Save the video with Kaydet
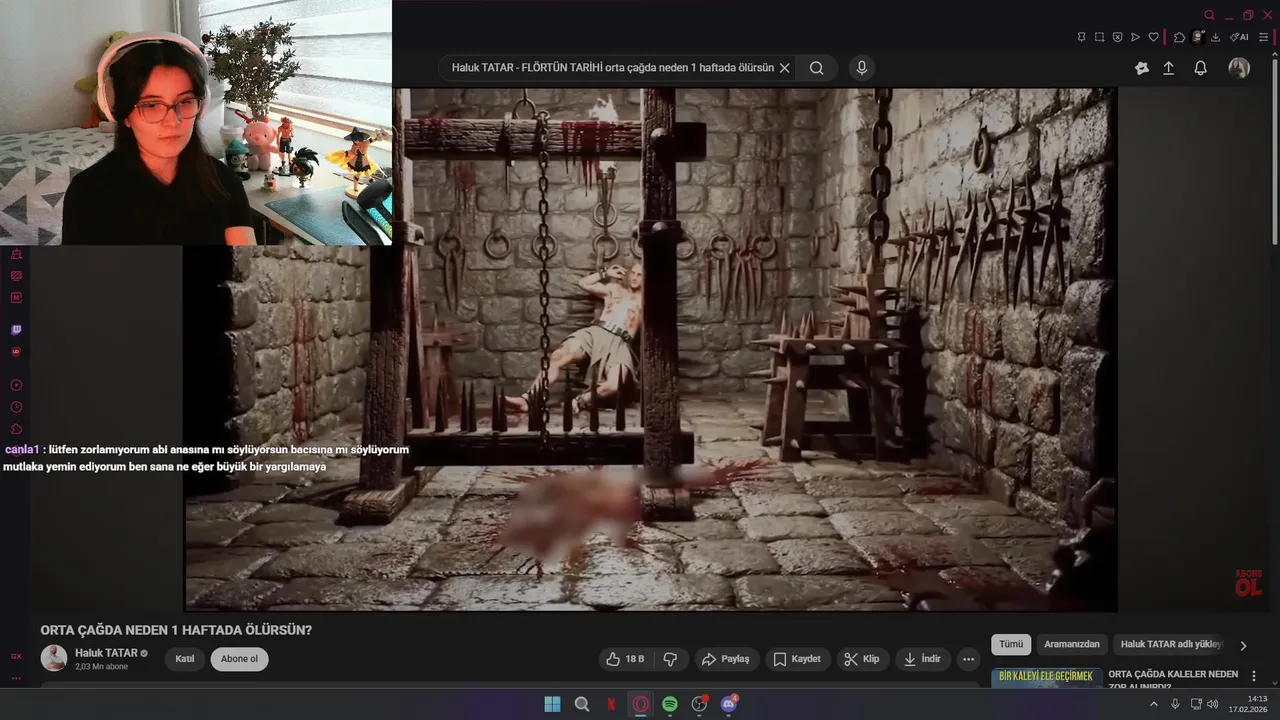The image size is (1280, 720). [x=797, y=659]
